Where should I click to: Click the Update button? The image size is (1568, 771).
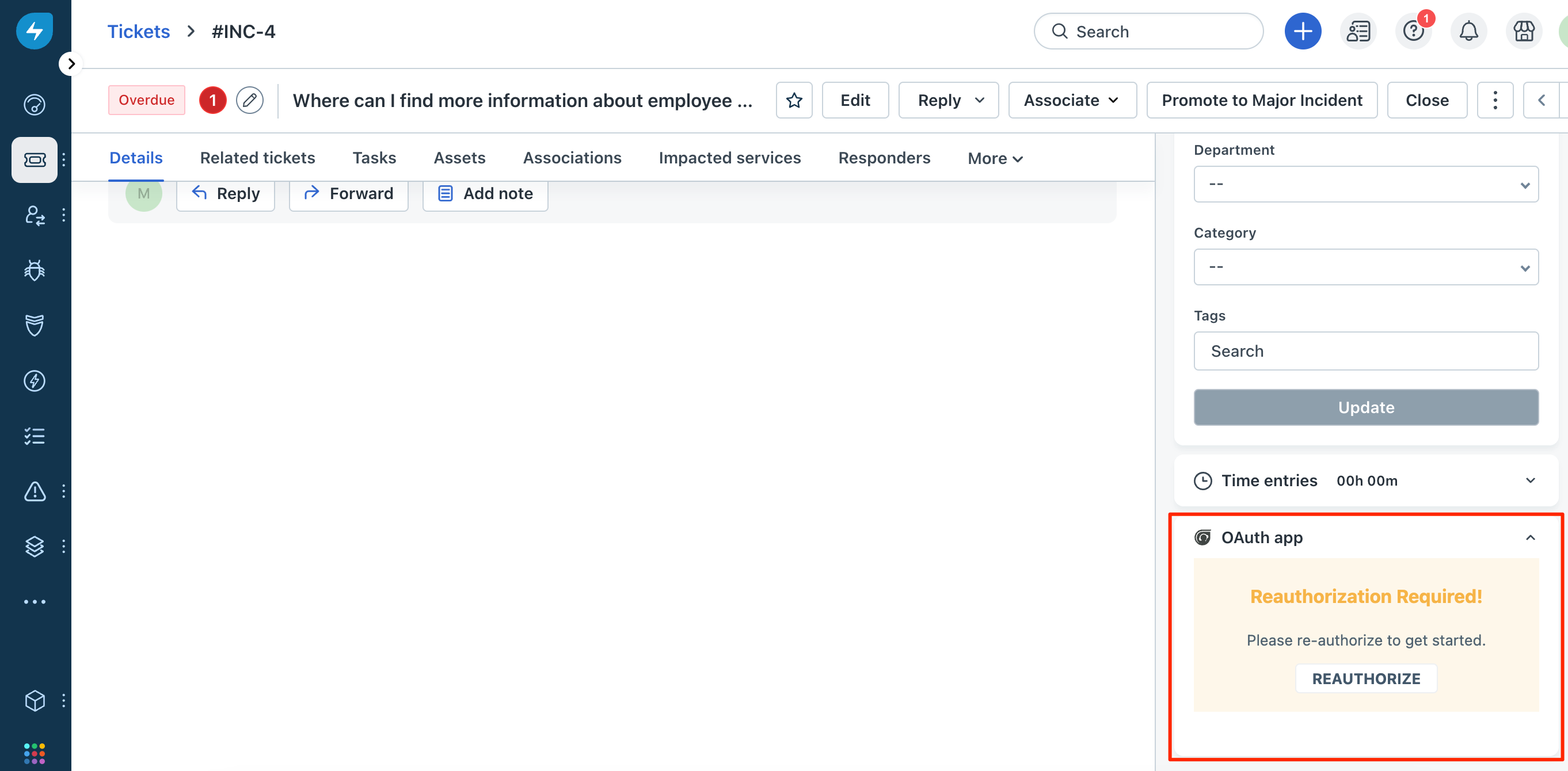point(1366,407)
